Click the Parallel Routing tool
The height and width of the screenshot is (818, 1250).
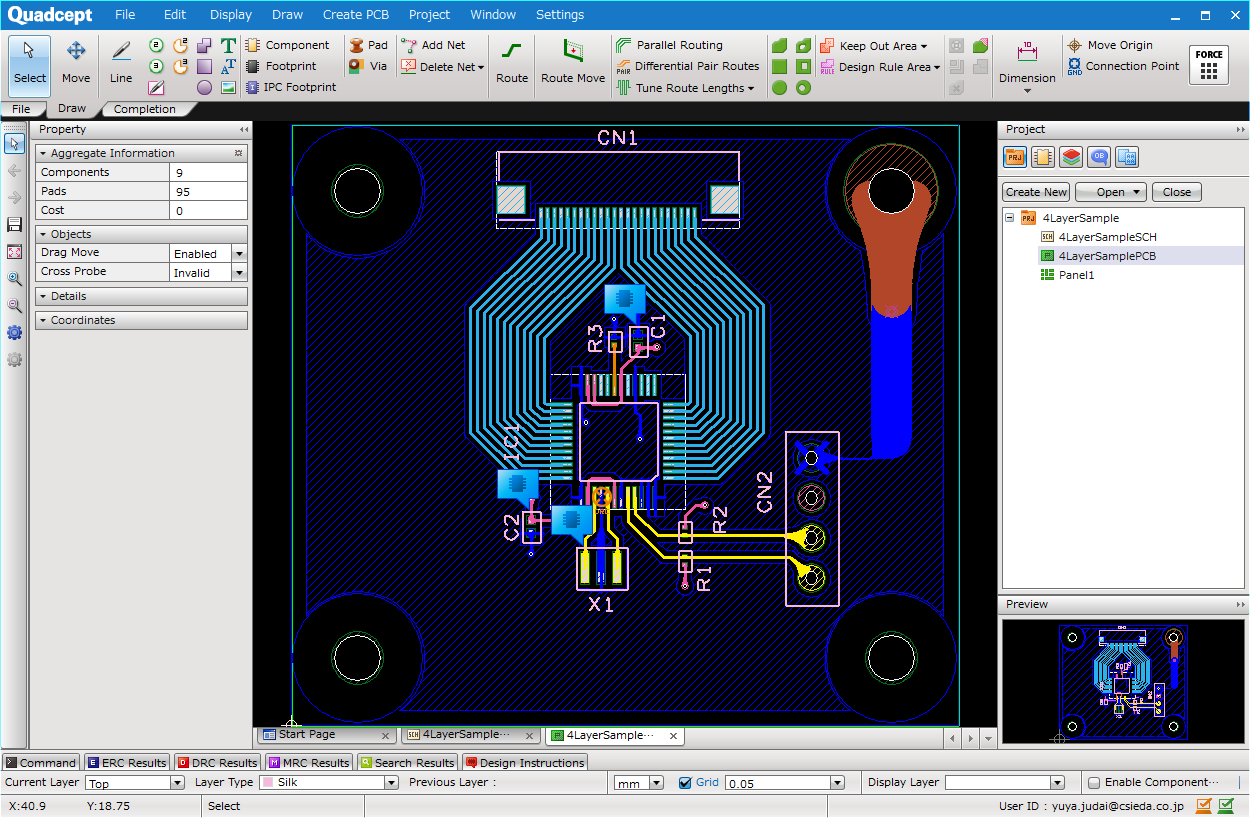click(x=669, y=45)
